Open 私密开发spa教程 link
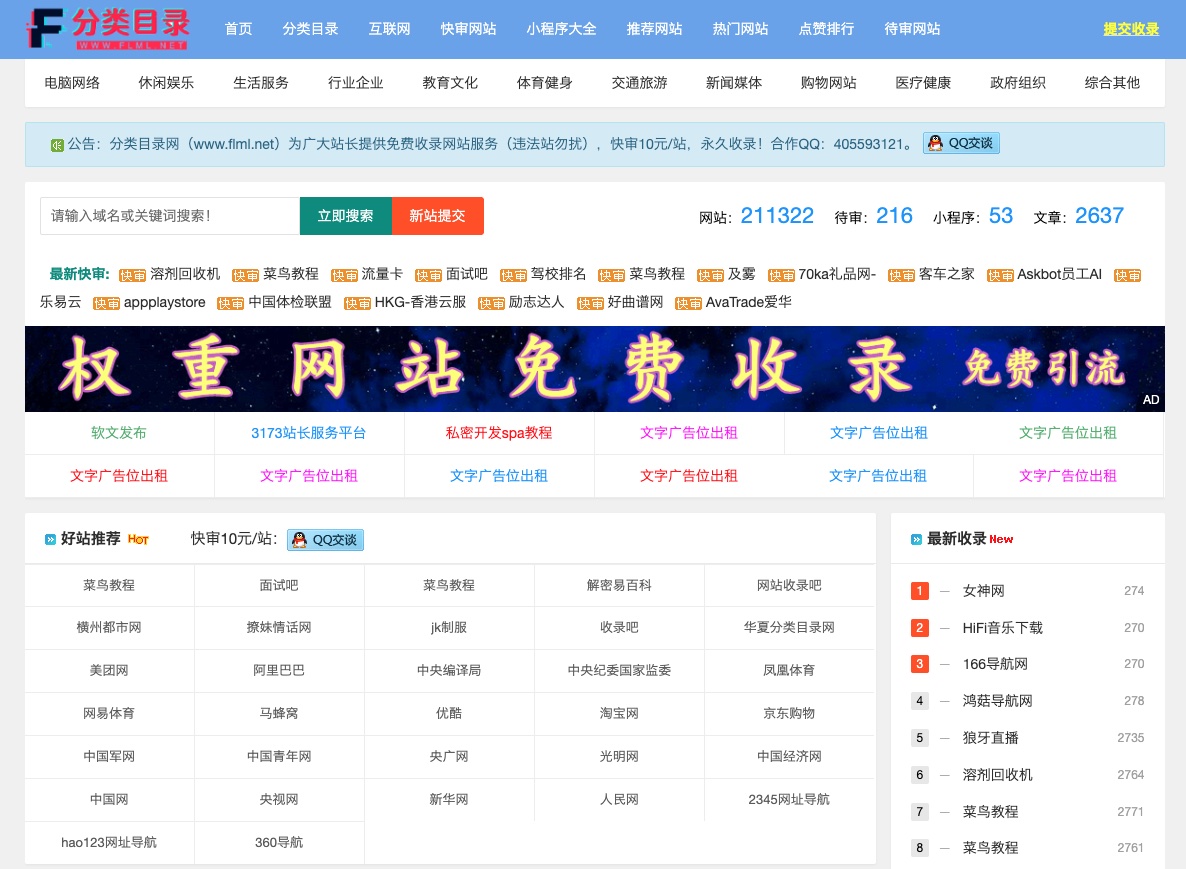1186x869 pixels. (x=498, y=433)
